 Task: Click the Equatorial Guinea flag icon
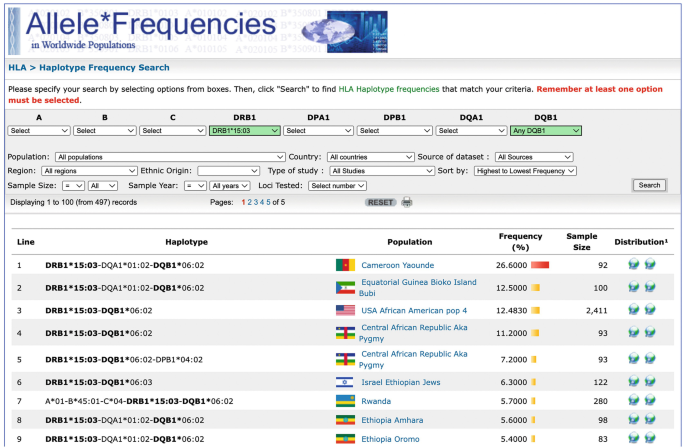click(x=345, y=288)
